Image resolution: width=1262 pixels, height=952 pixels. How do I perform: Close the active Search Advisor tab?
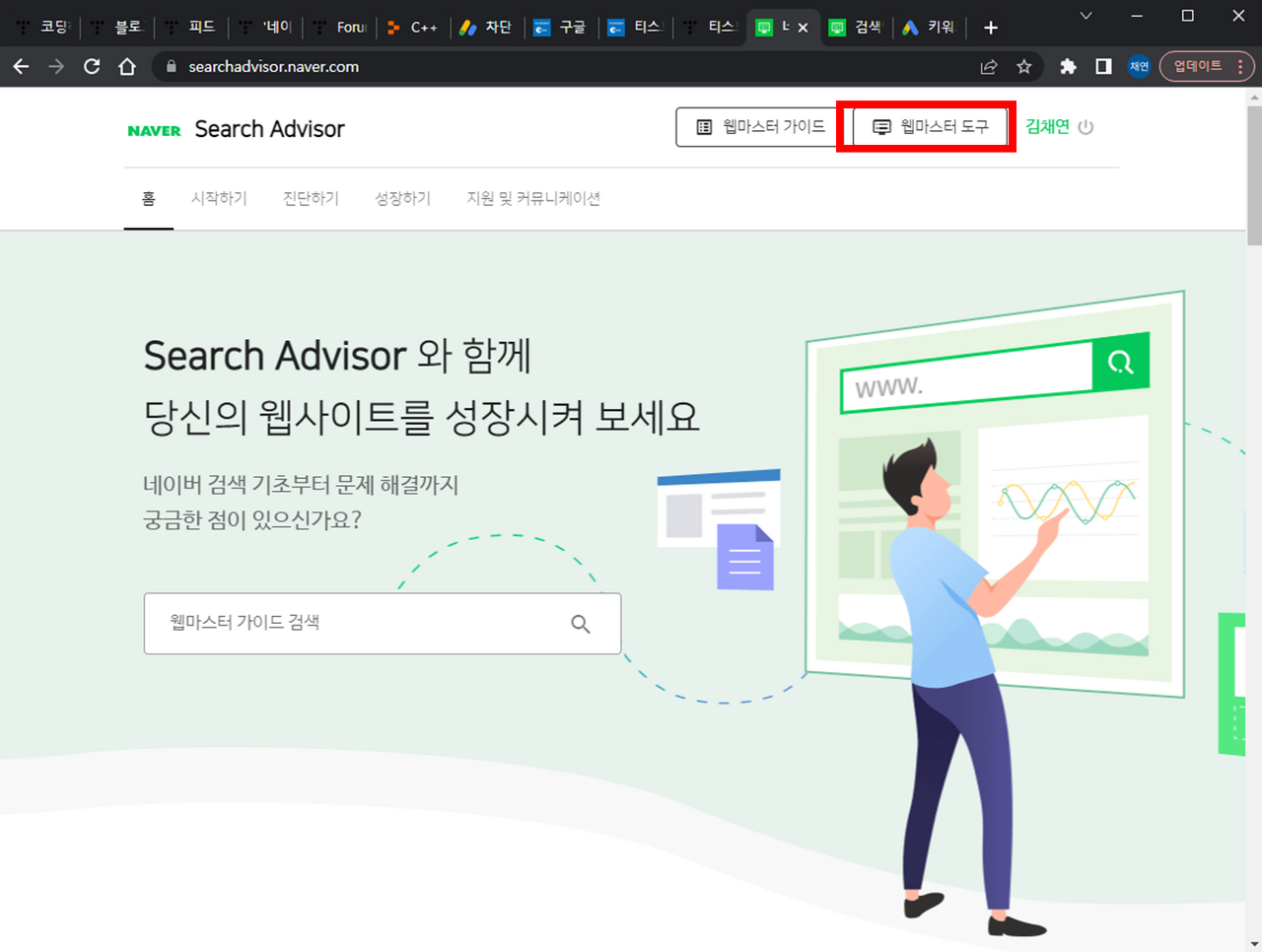click(803, 28)
